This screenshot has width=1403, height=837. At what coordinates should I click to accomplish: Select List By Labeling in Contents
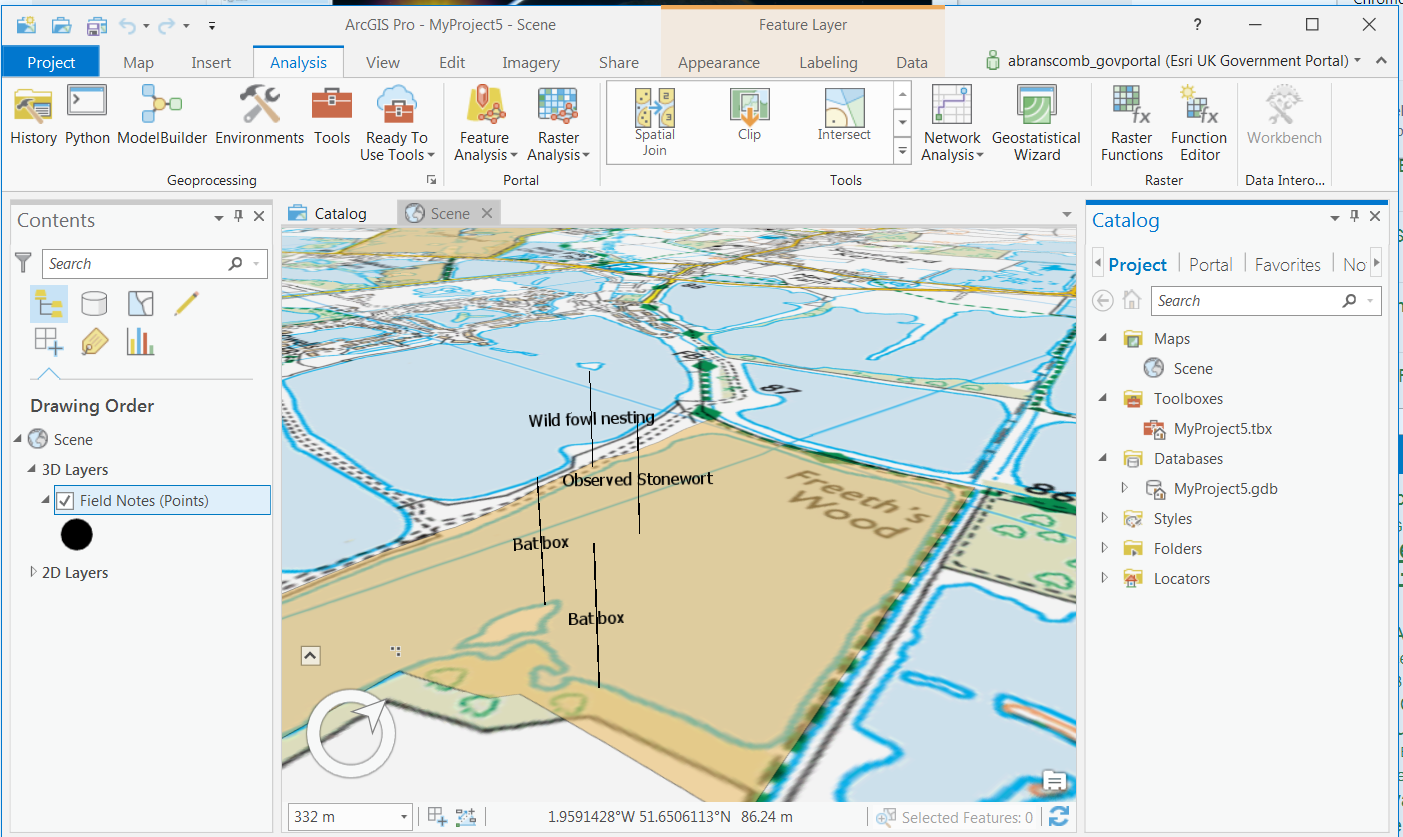[x=94, y=341]
